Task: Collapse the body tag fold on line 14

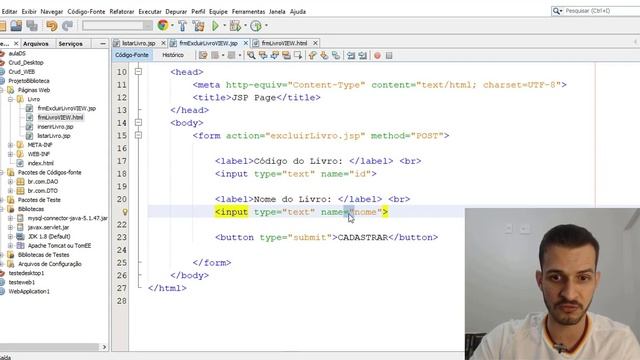Action: point(138,122)
